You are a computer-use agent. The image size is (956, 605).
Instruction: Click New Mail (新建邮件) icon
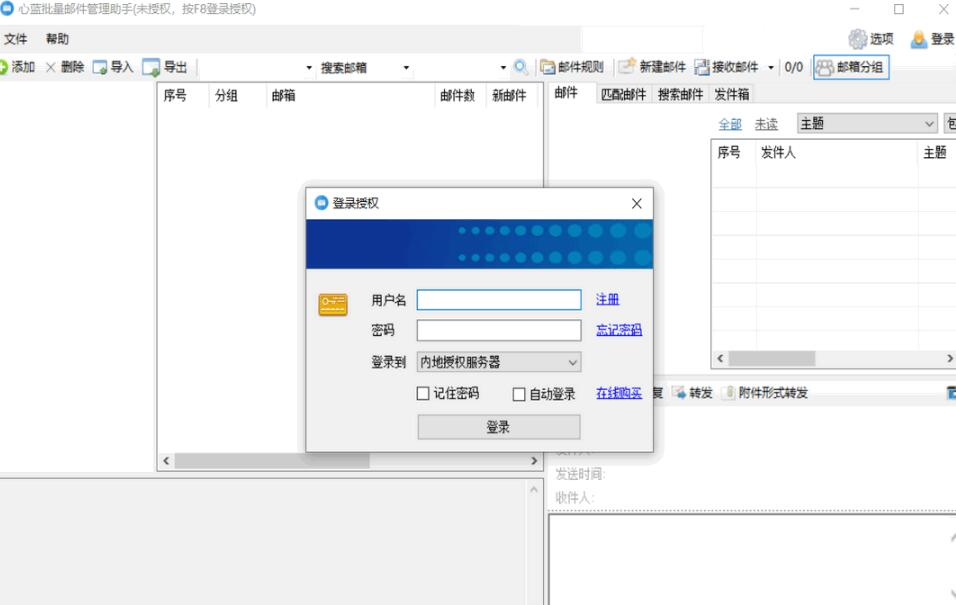(627, 66)
